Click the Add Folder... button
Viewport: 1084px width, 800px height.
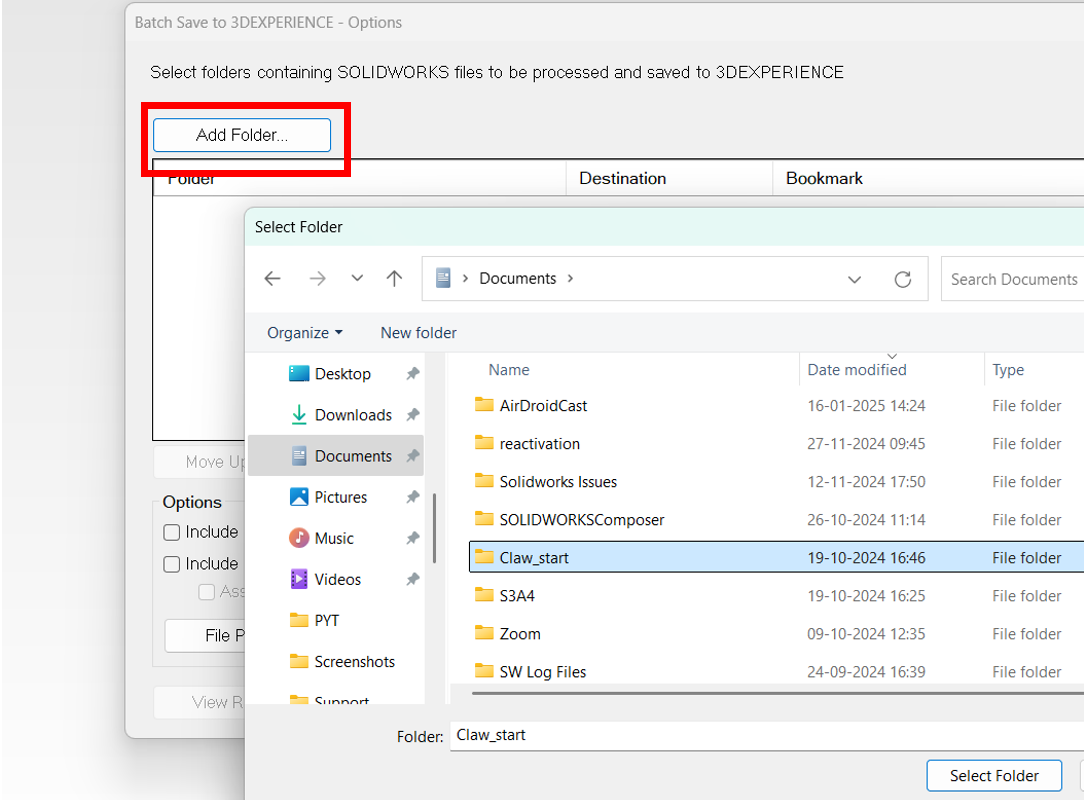[242, 135]
